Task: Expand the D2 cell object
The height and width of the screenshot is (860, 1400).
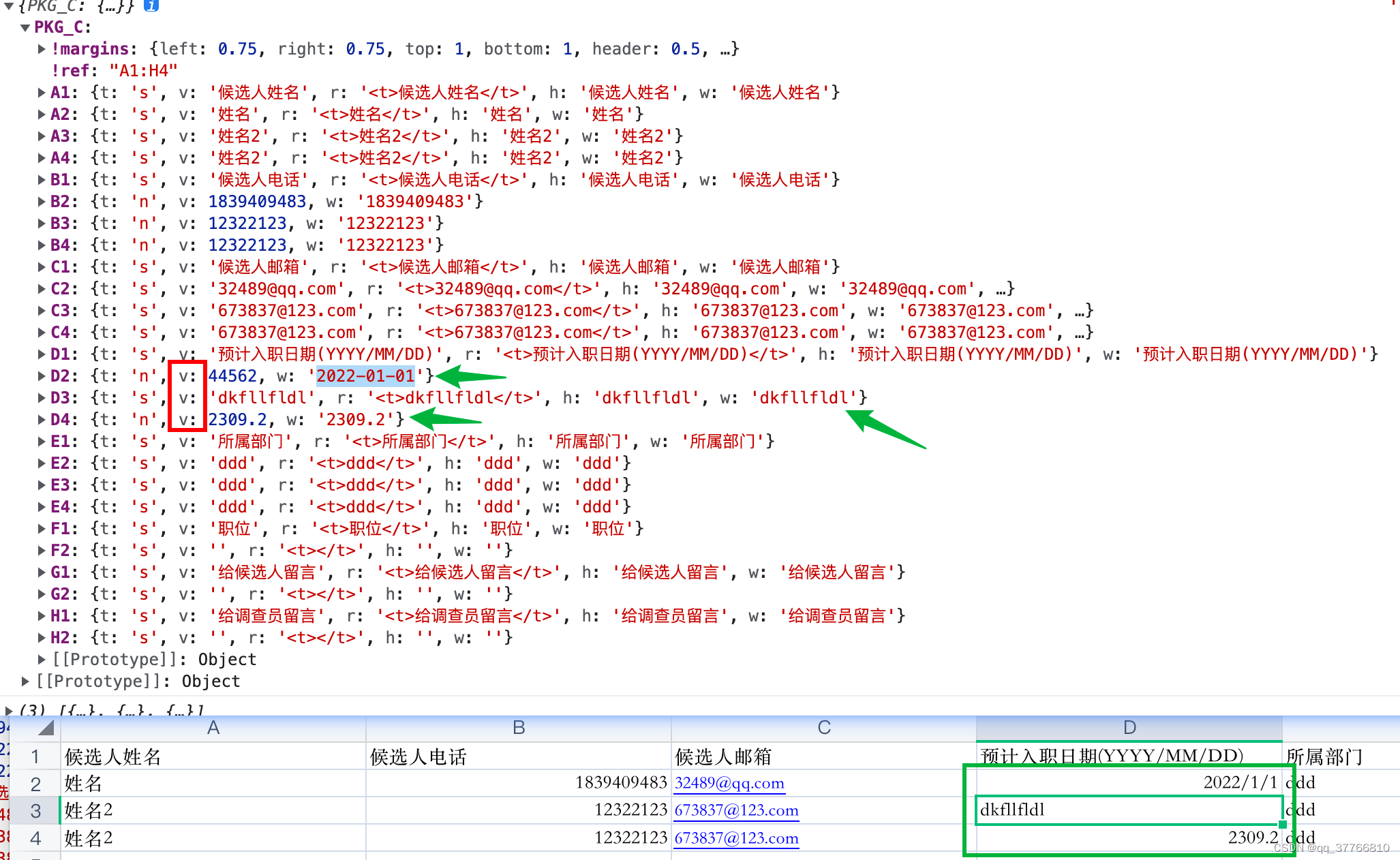Action: [42, 376]
